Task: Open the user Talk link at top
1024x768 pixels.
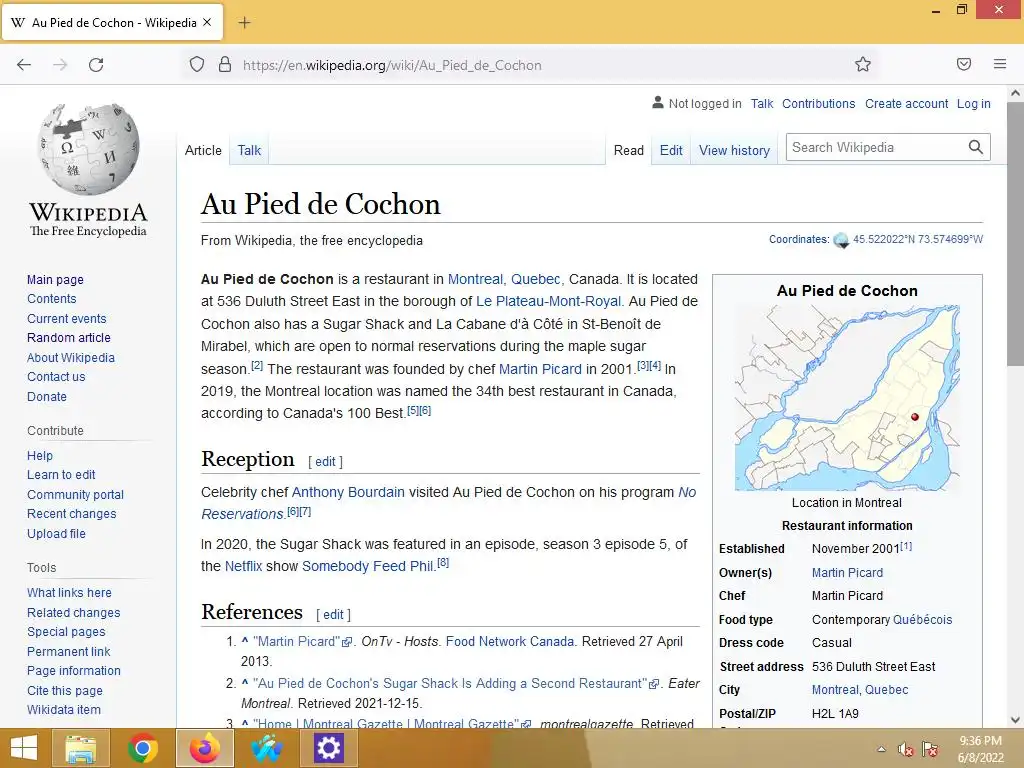Action: (x=761, y=103)
